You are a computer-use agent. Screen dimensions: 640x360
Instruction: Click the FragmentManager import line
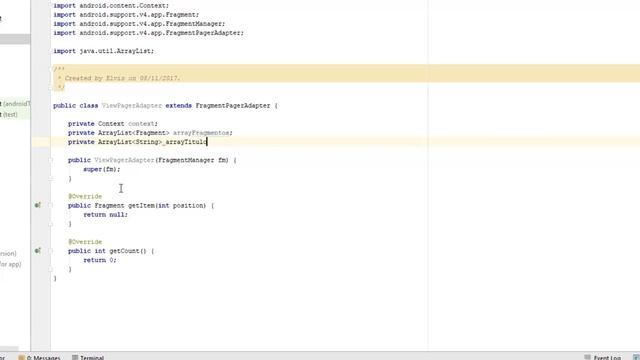click(139, 24)
